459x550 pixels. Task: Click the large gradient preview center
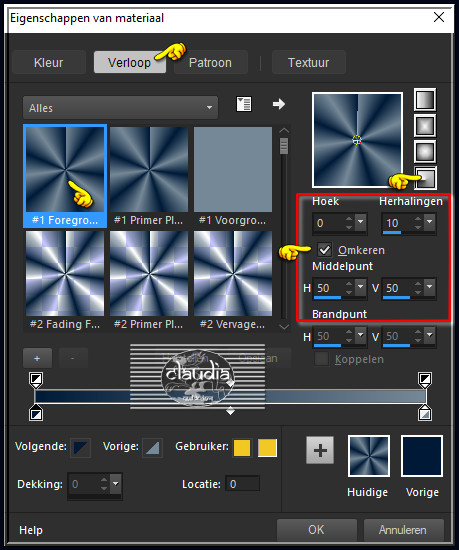click(357, 140)
